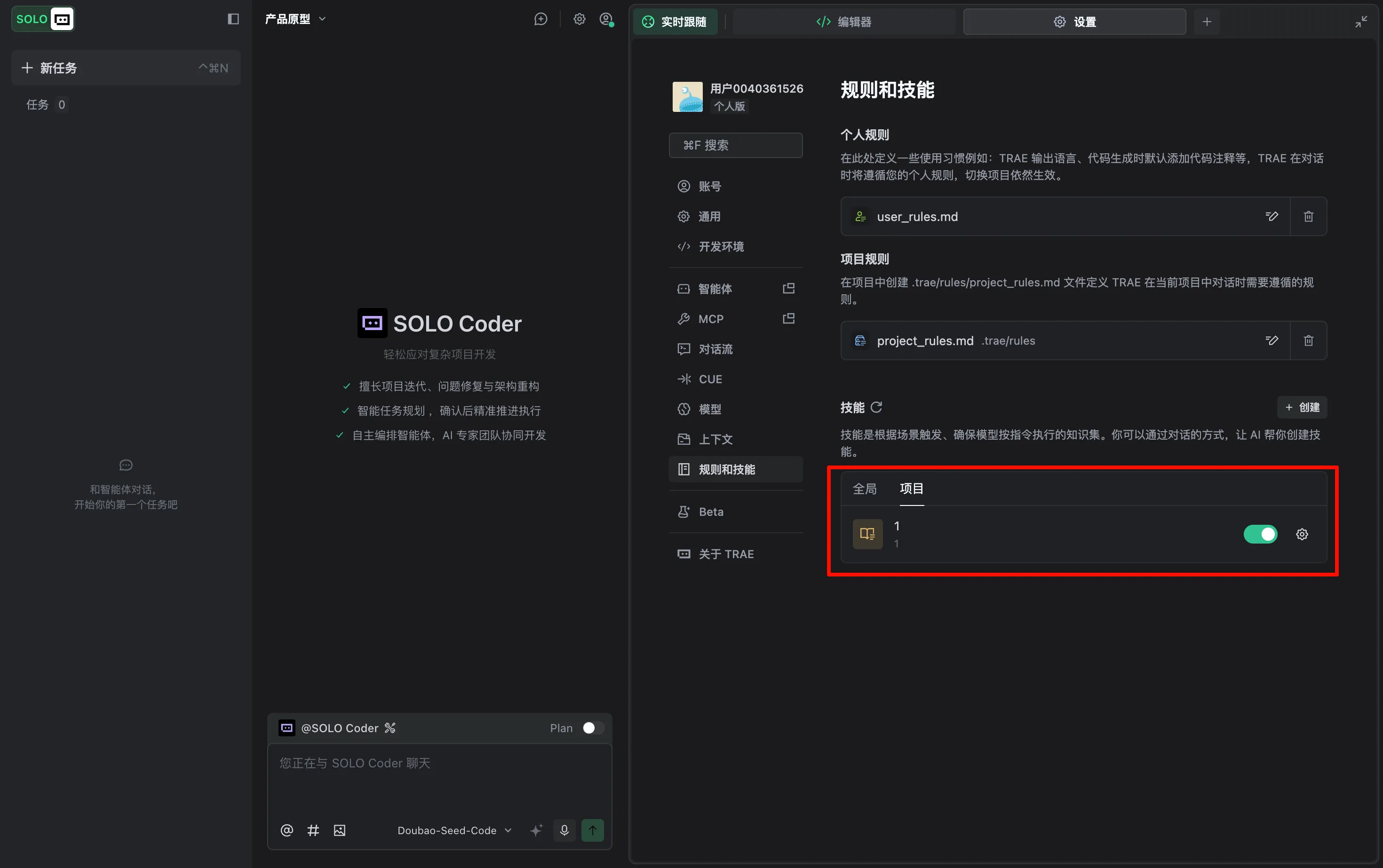Open settings gear for skill 1
Viewport: 1383px width, 868px height.
[x=1302, y=535]
